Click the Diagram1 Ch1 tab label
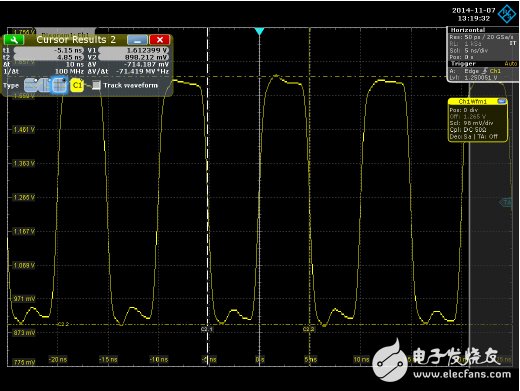520x391 pixels. click(x=65, y=33)
